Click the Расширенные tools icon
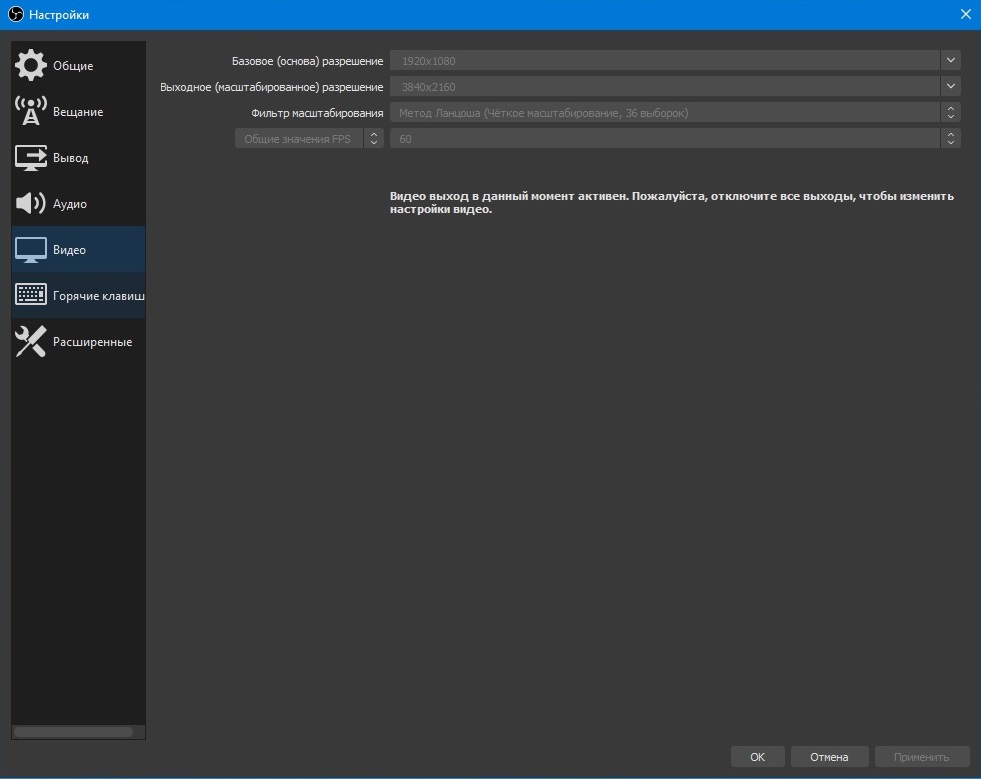 (31, 342)
